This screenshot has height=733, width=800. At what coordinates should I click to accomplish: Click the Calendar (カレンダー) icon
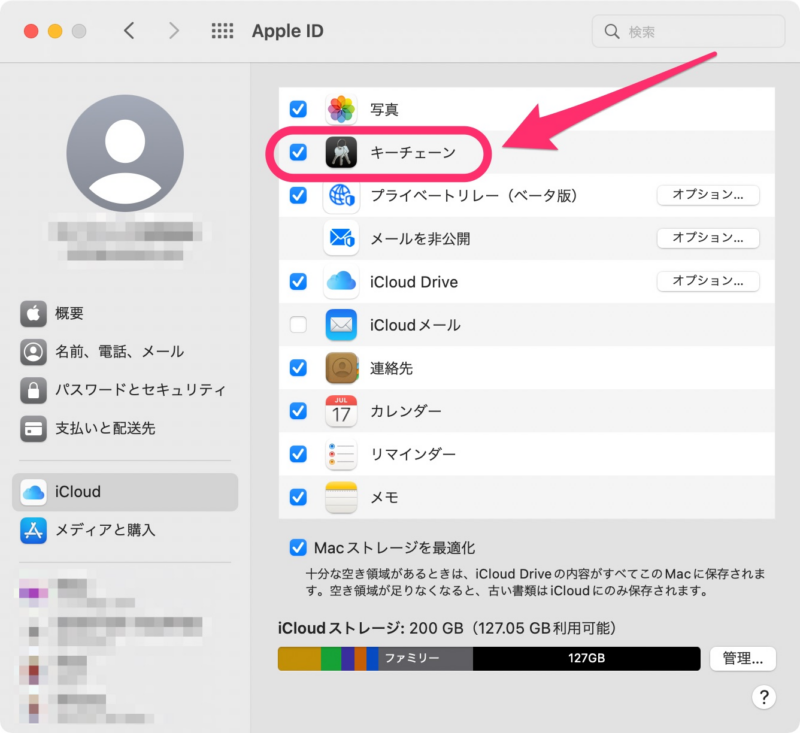[x=341, y=411]
